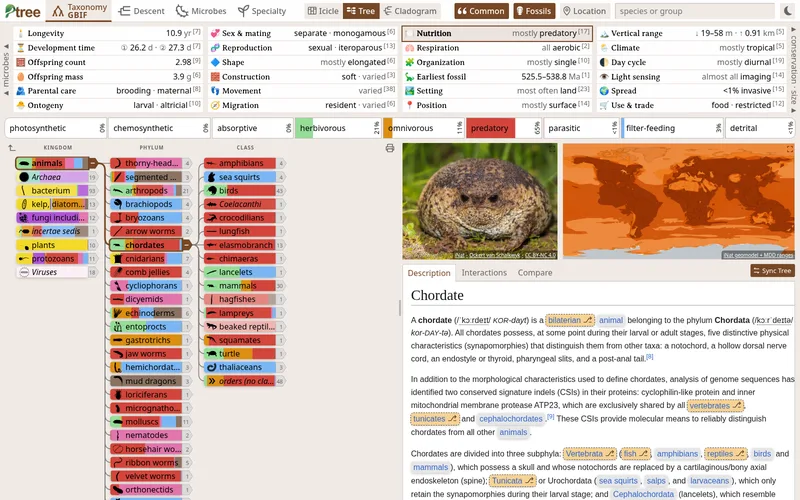
Task: Click the OneZoom tree logo
Action: point(22,11)
